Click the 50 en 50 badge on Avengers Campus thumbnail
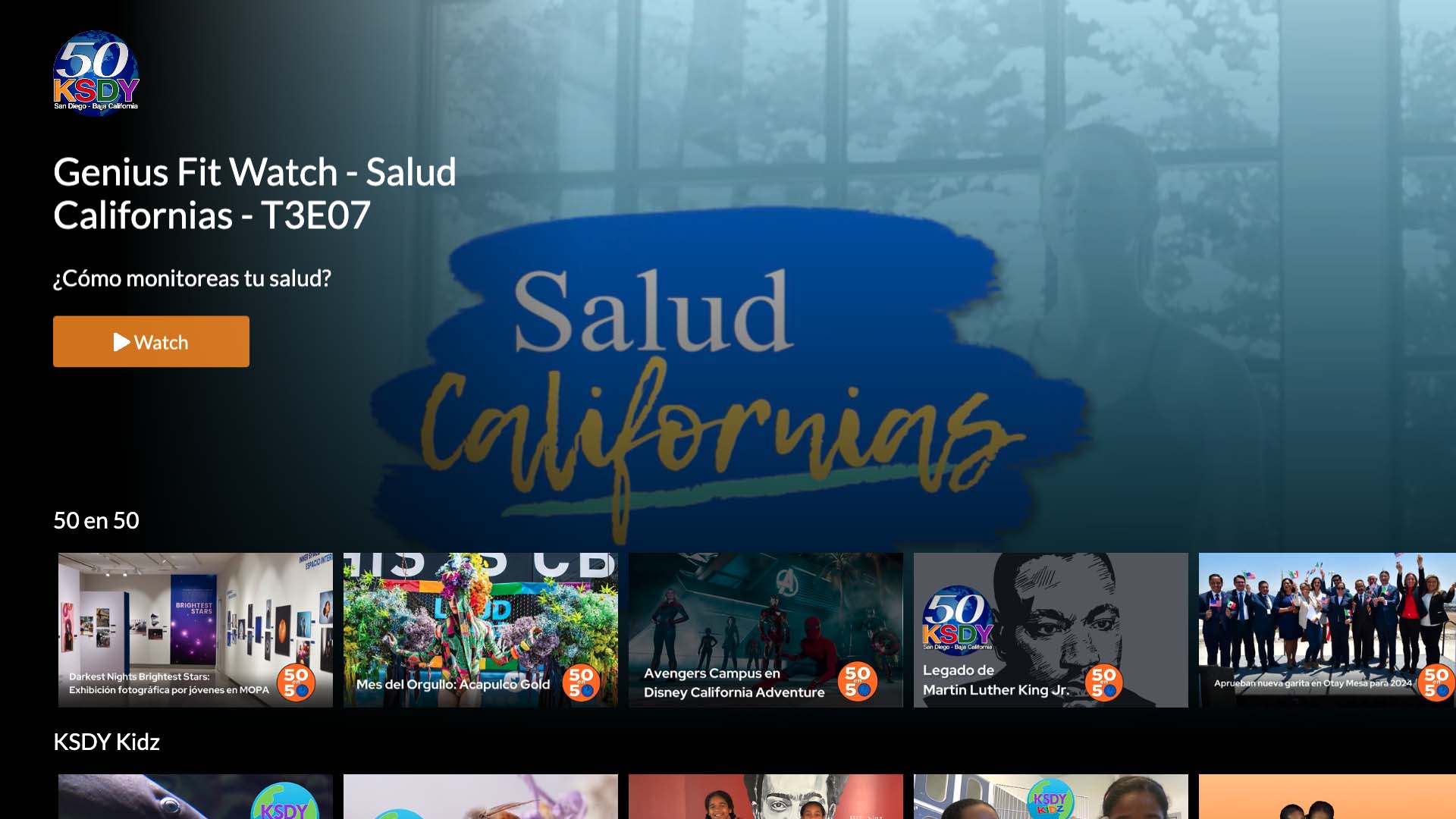1456x819 pixels. [x=858, y=681]
